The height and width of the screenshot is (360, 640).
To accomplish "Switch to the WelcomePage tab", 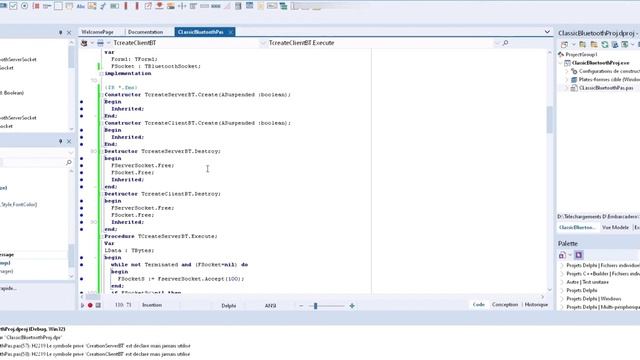I will pos(98,32).
